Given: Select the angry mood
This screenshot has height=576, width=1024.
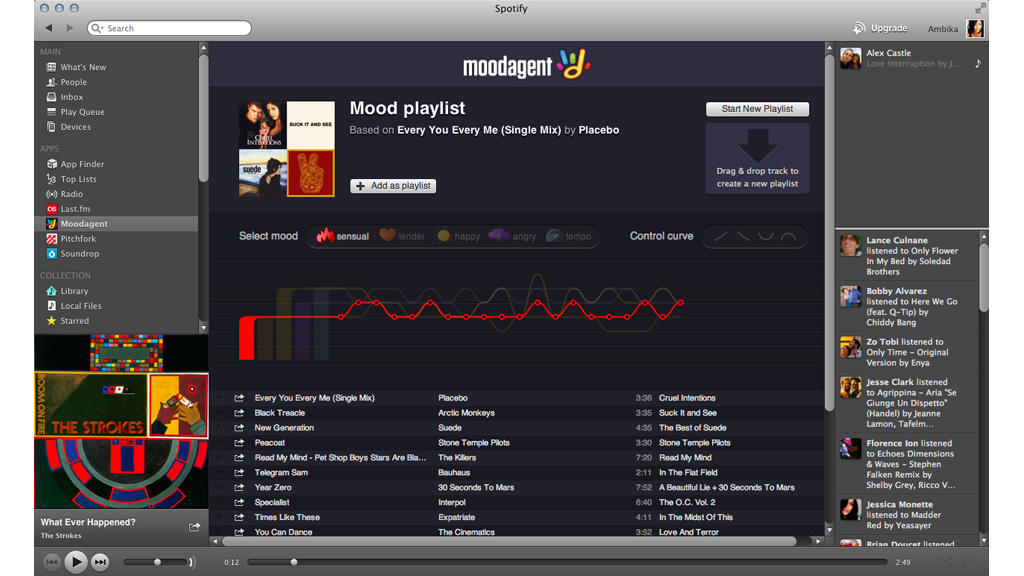Looking at the screenshot, I should click(513, 236).
